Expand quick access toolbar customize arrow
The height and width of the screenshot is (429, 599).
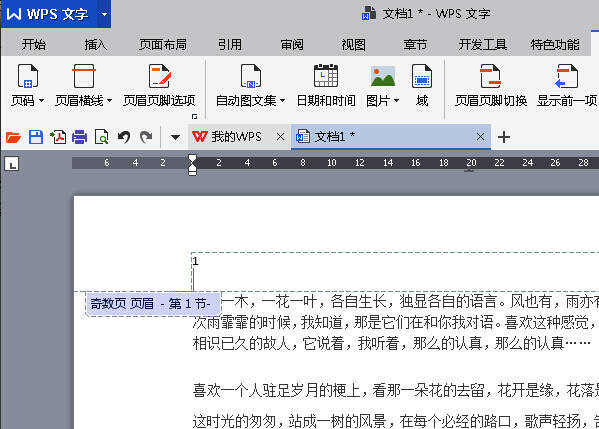[x=175, y=137]
